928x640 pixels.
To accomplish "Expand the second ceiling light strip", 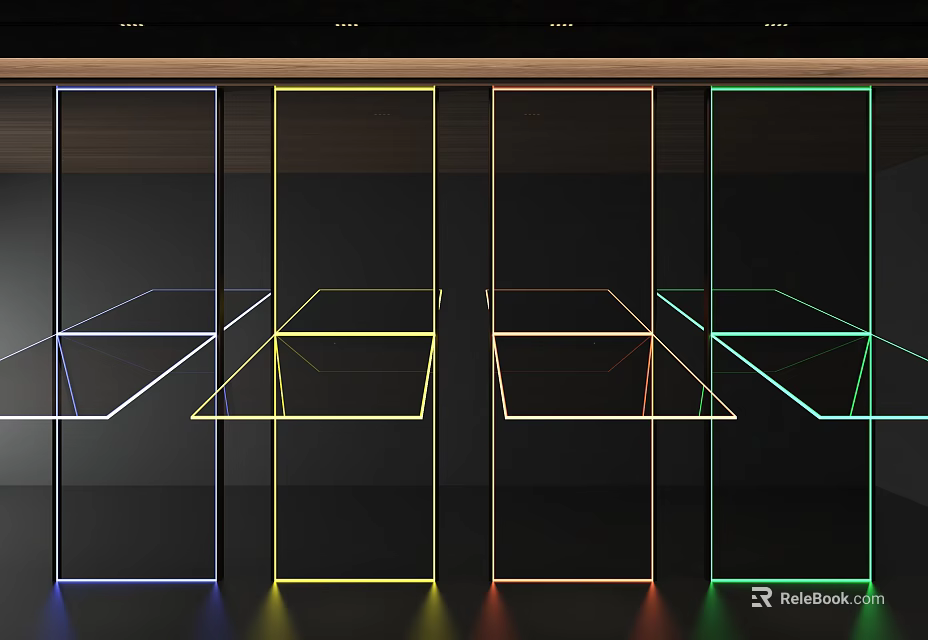I will (x=348, y=20).
